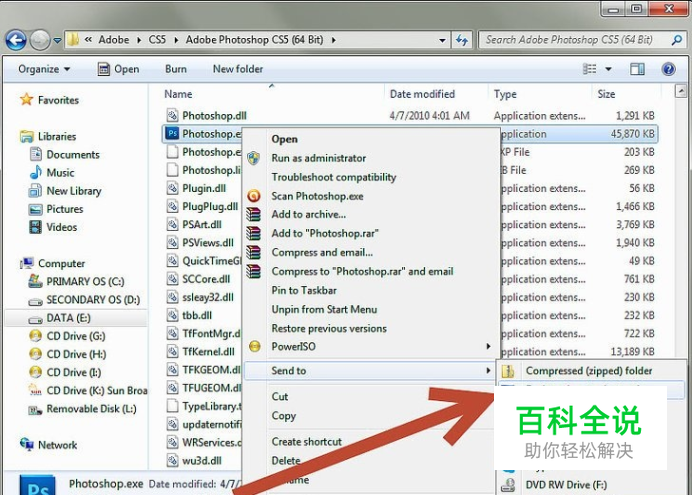The height and width of the screenshot is (495, 692).
Task: Click the Photoshop.exe PS file icon
Action: [x=173, y=134]
